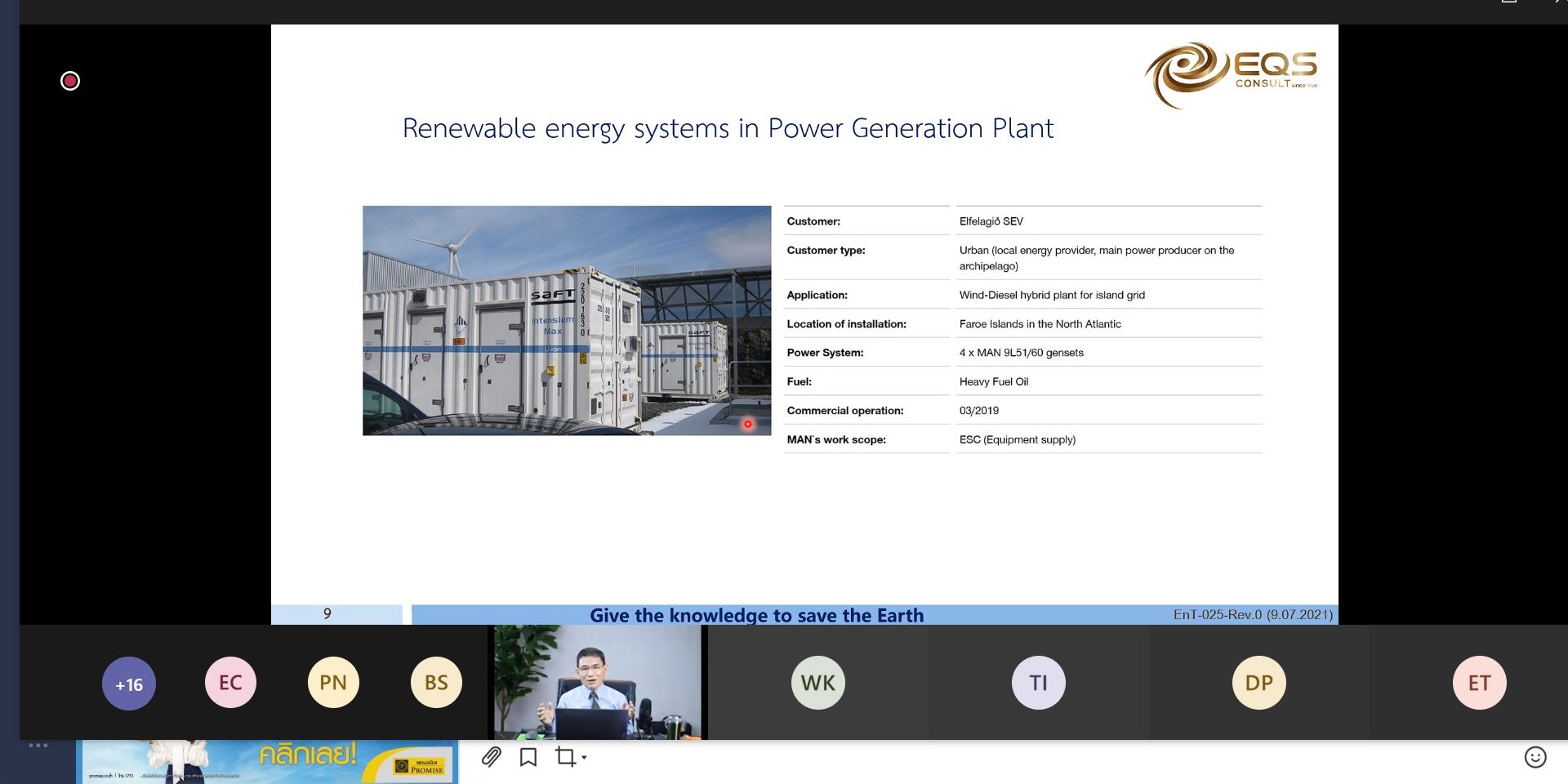Select participant BS avatar

pos(436,683)
